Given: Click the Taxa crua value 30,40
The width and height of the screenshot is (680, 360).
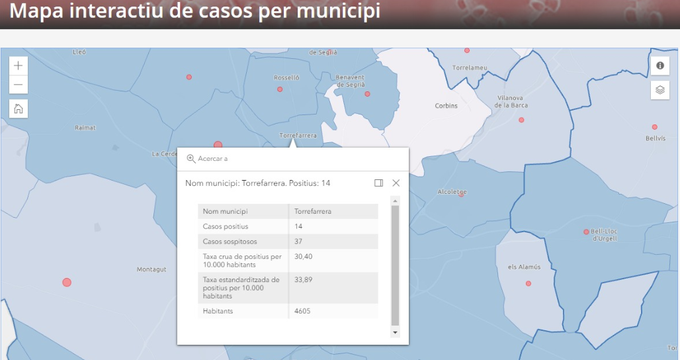Looking at the screenshot, I should point(303,257).
